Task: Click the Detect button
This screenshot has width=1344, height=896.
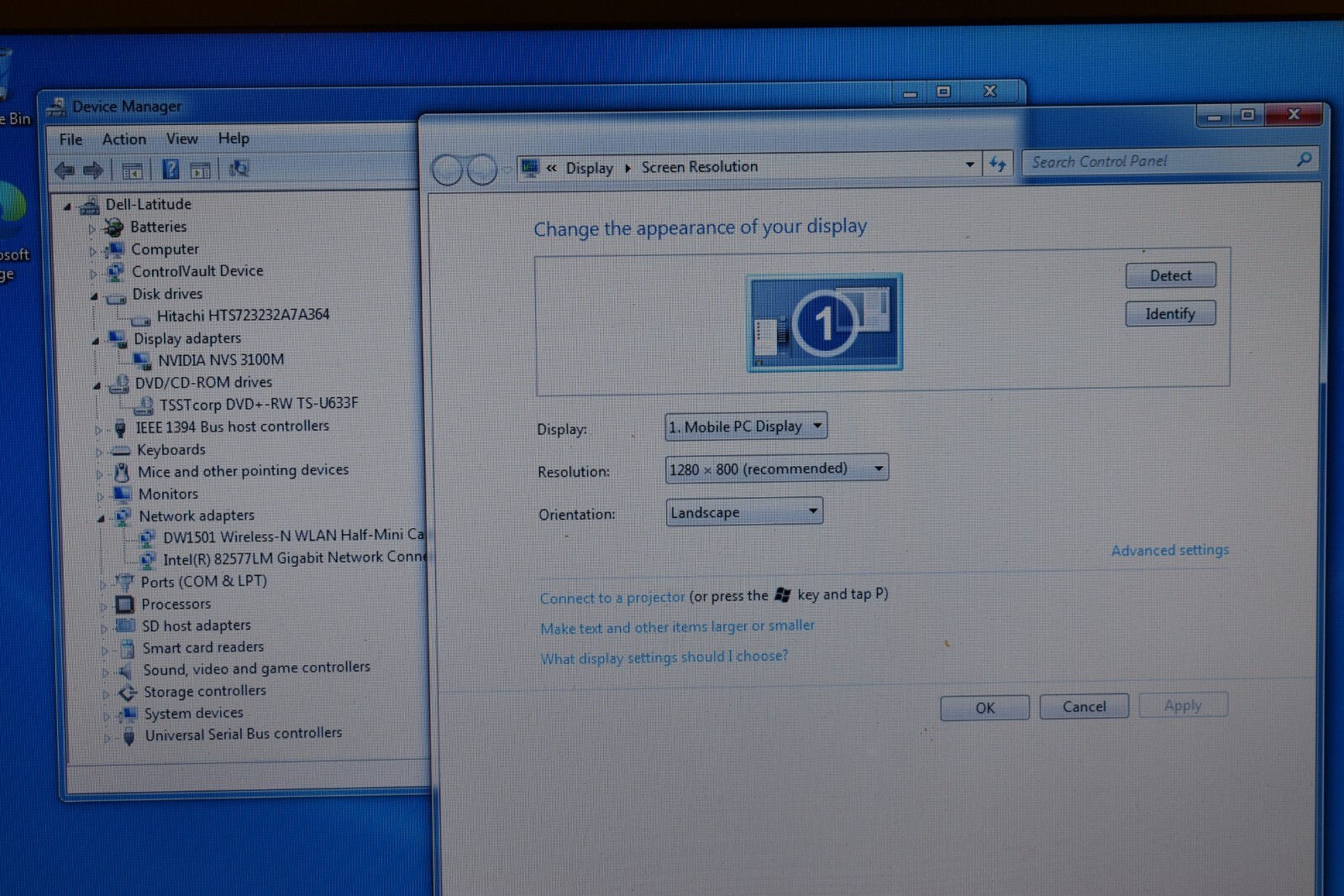Action: point(1170,275)
